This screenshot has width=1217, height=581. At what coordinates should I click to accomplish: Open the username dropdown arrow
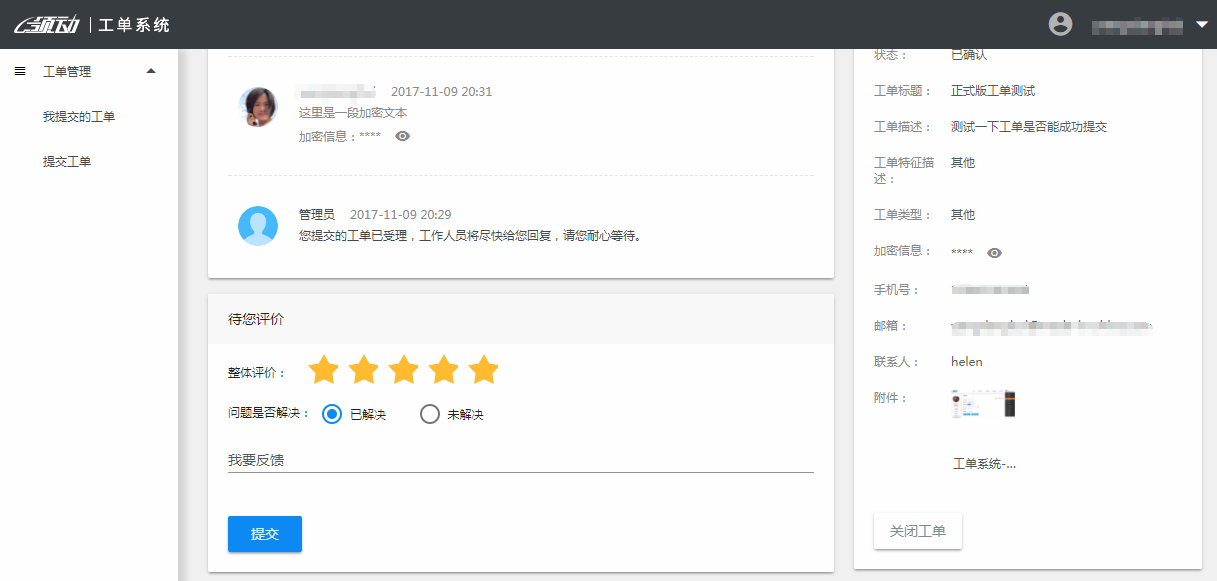(x=1202, y=24)
